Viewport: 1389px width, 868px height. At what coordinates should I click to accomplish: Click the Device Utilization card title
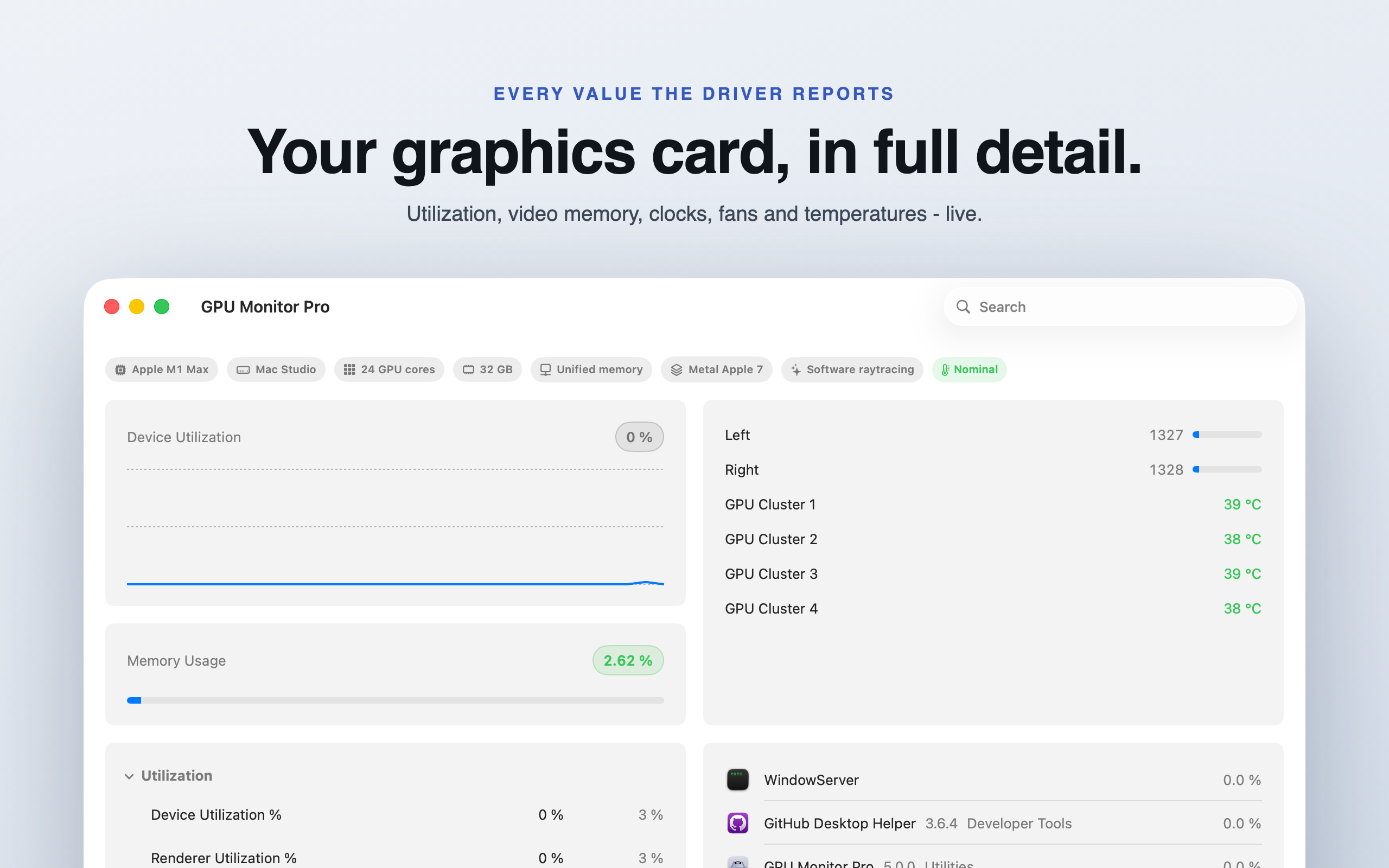[x=184, y=437]
